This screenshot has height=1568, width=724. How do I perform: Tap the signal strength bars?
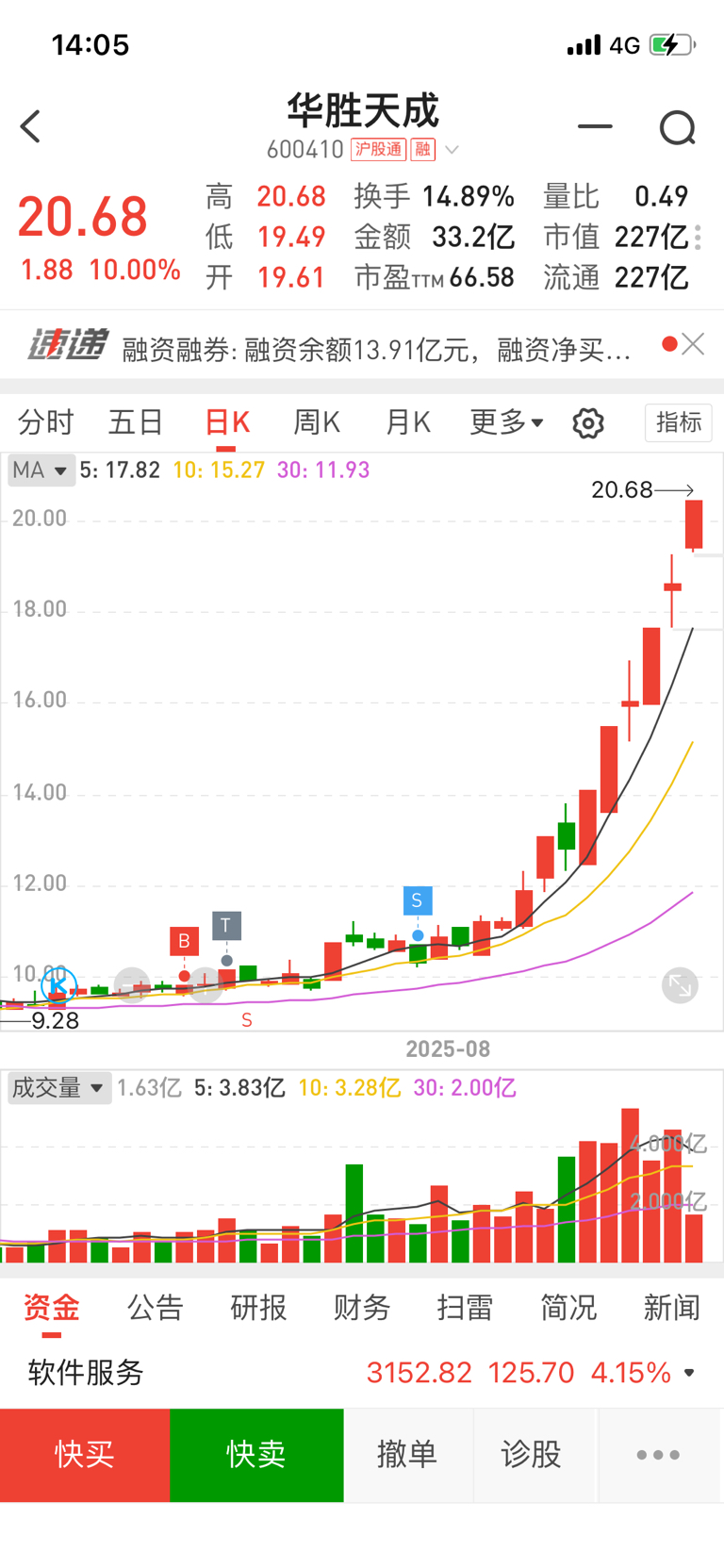pyautogui.click(x=584, y=44)
